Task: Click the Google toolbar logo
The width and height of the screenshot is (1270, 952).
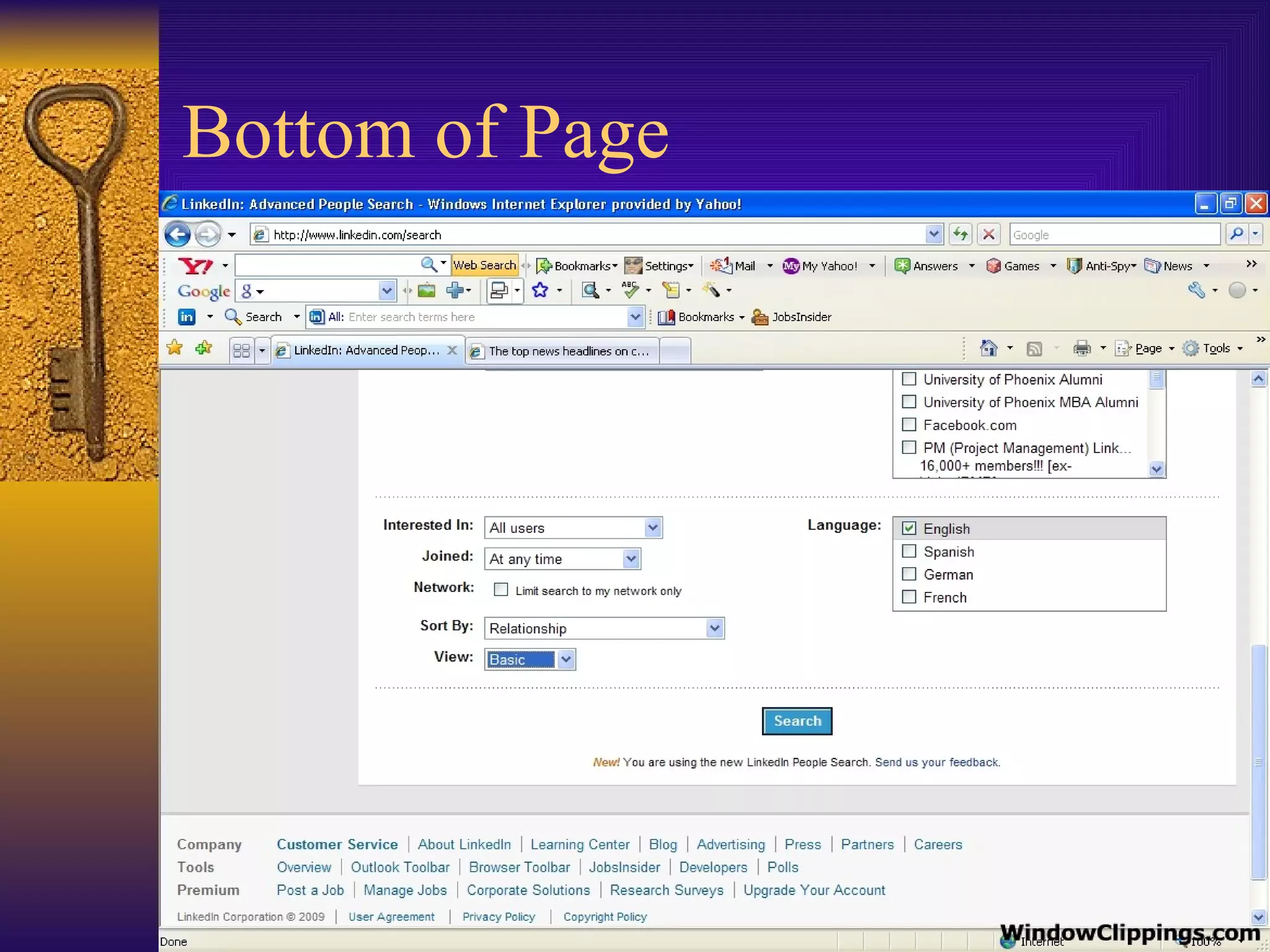Action: click(203, 291)
